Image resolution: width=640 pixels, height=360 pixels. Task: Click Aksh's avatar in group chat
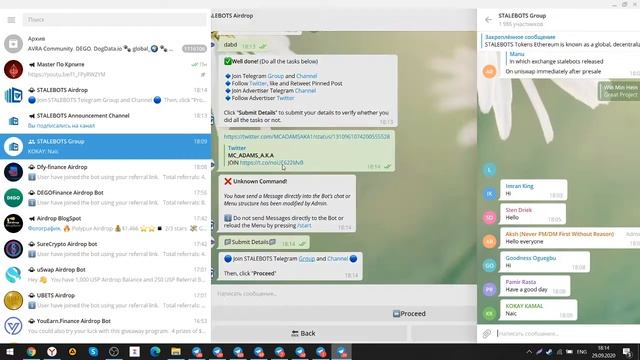pyautogui.click(x=489, y=241)
